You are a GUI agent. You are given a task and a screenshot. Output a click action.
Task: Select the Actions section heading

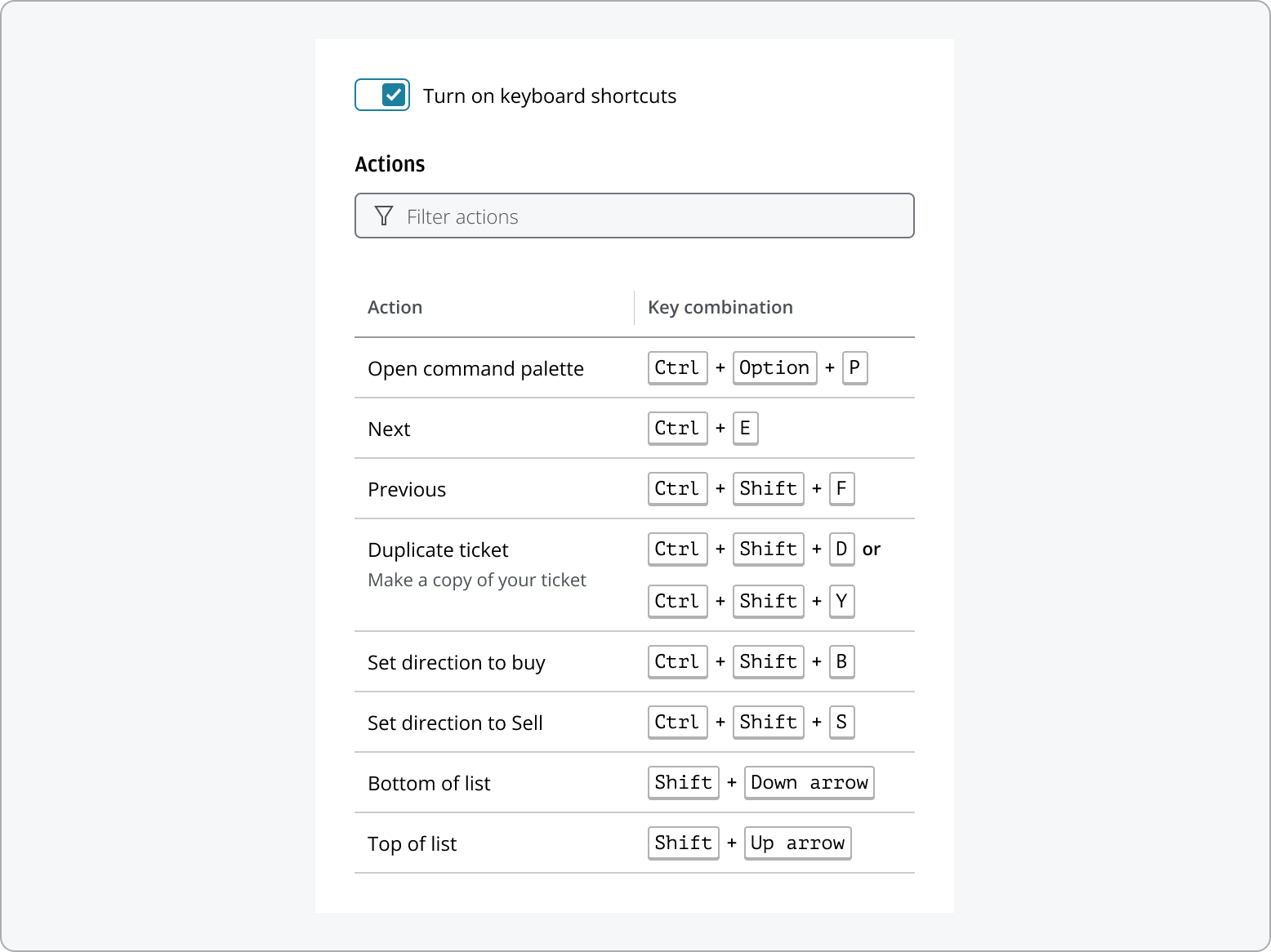point(390,163)
